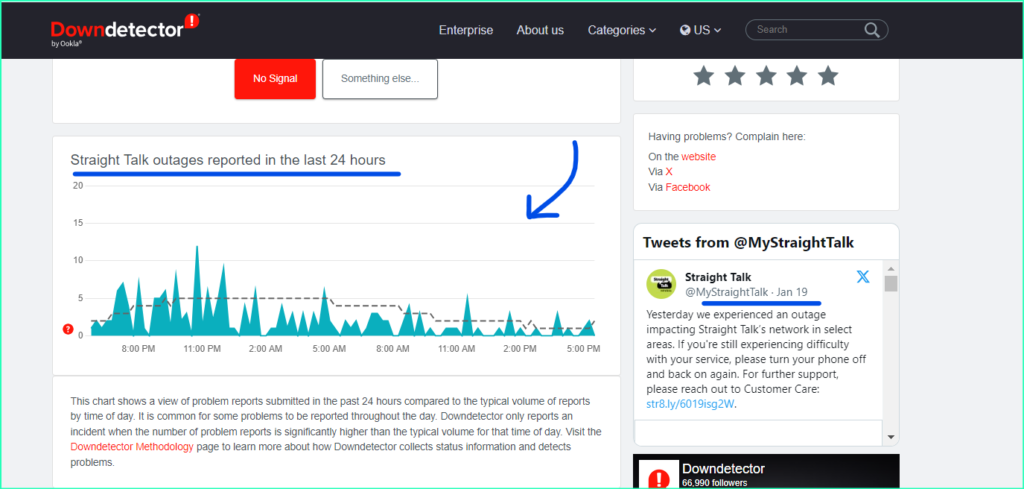Rate with the third star
This screenshot has height=489, width=1024.
coord(766,76)
